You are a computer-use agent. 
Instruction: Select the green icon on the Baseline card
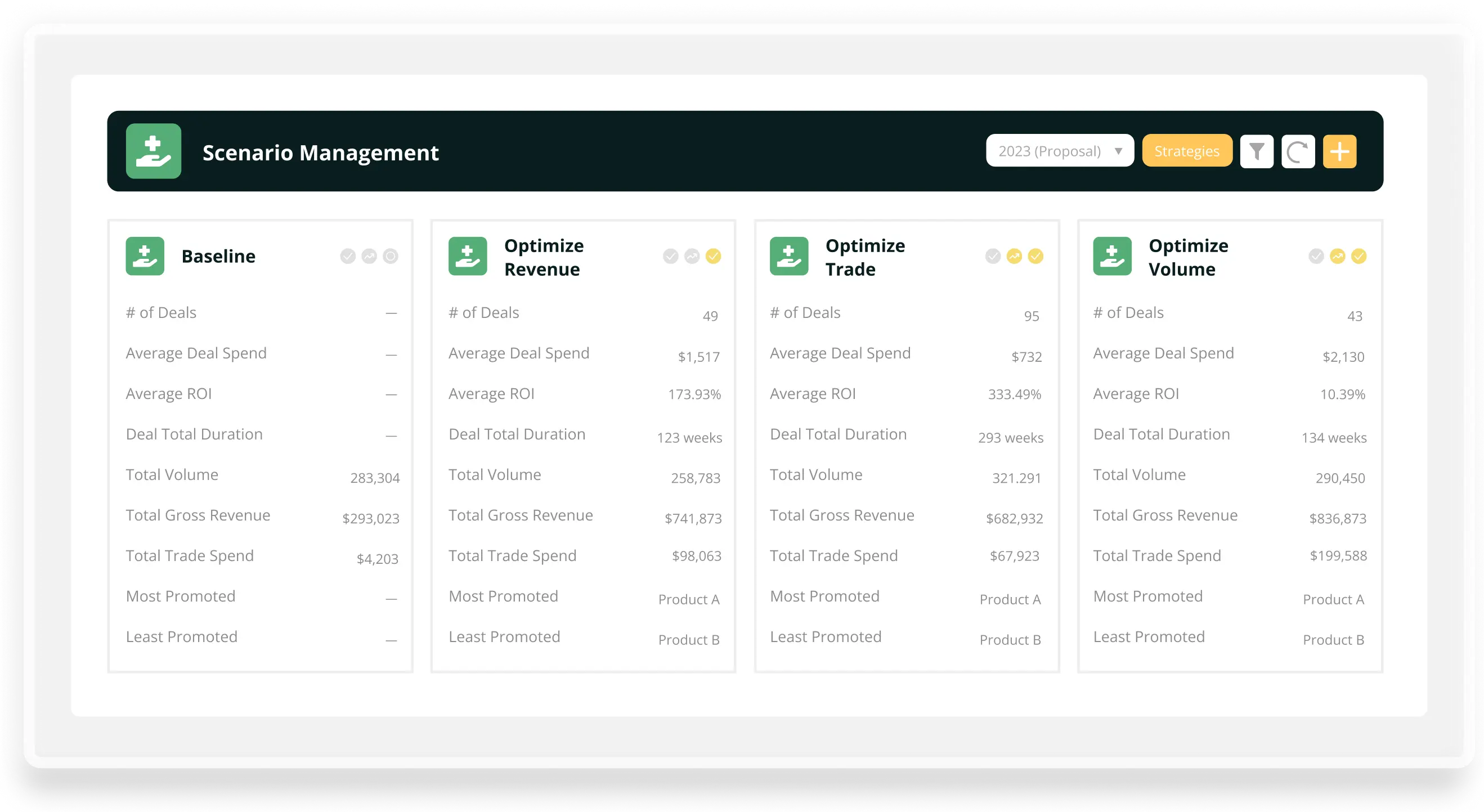point(146,256)
